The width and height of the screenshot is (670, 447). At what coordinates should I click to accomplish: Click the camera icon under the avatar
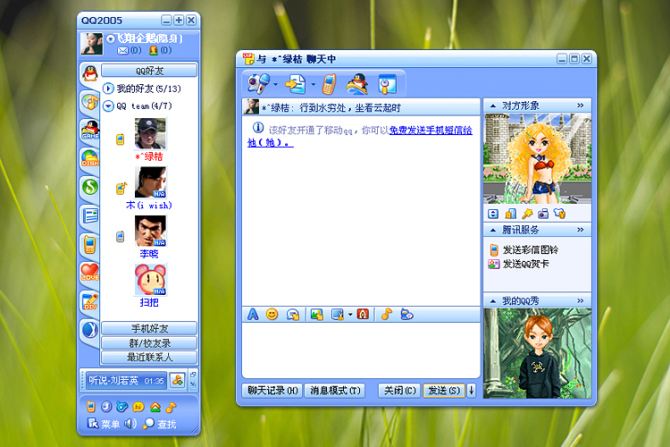click(543, 213)
